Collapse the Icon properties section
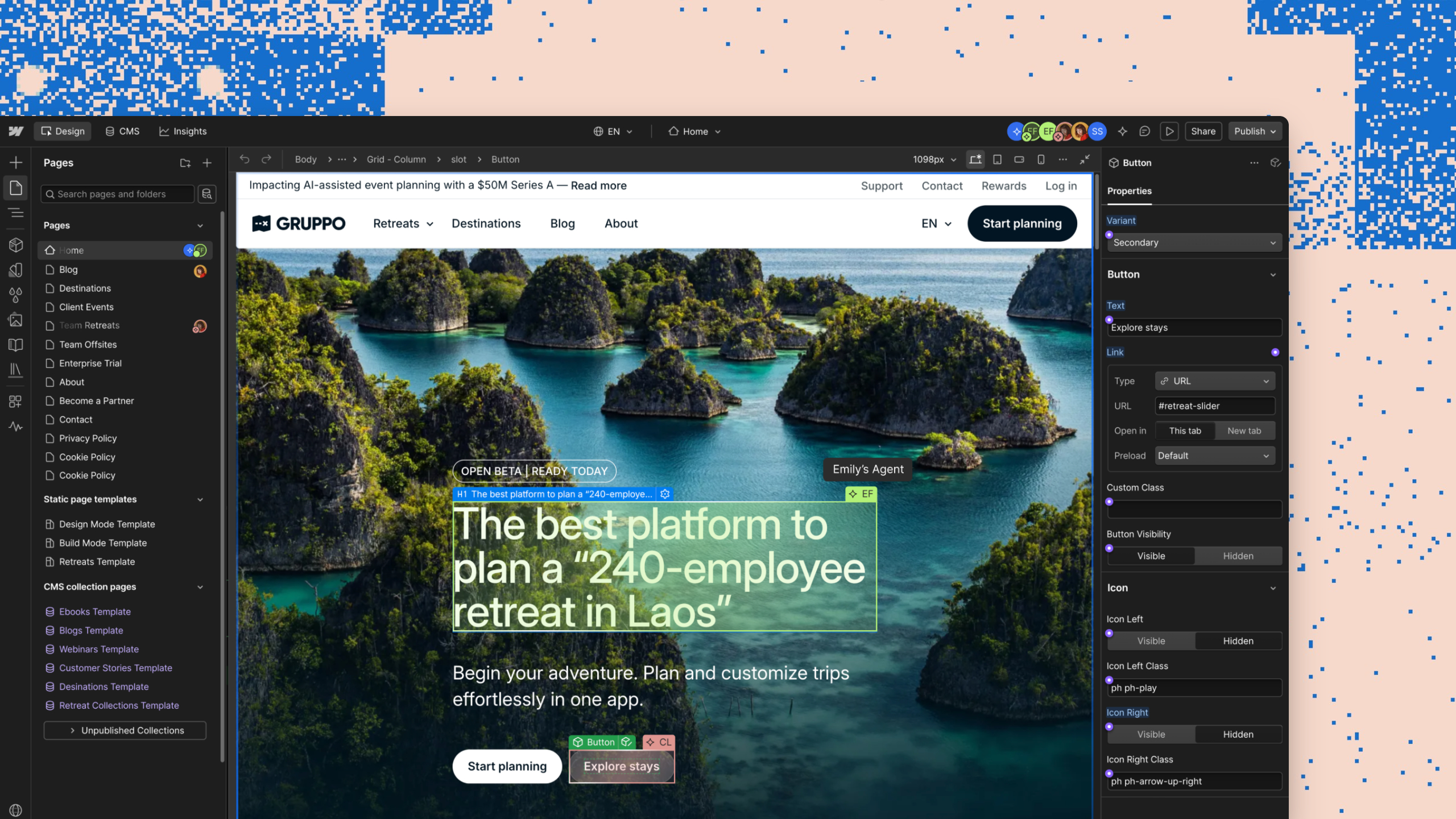1456x819 pixels. 1273,588
